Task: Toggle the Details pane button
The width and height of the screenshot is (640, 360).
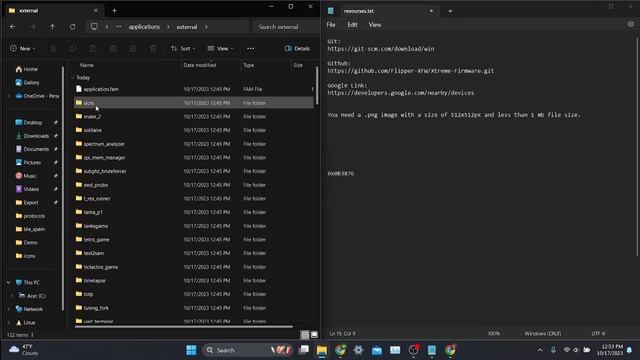Action: (x=297, y=49)
